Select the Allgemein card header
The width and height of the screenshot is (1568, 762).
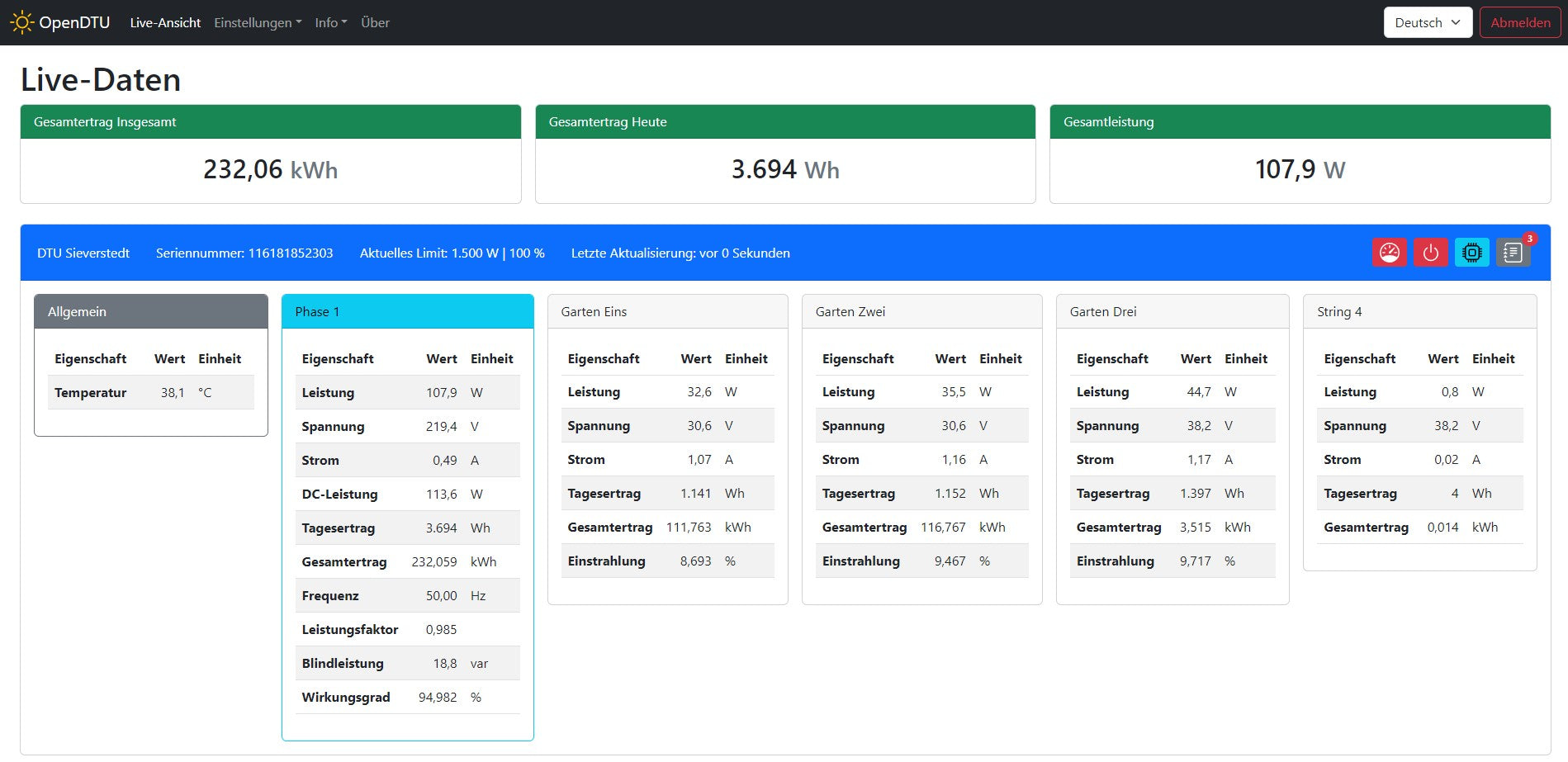point(151,311)
